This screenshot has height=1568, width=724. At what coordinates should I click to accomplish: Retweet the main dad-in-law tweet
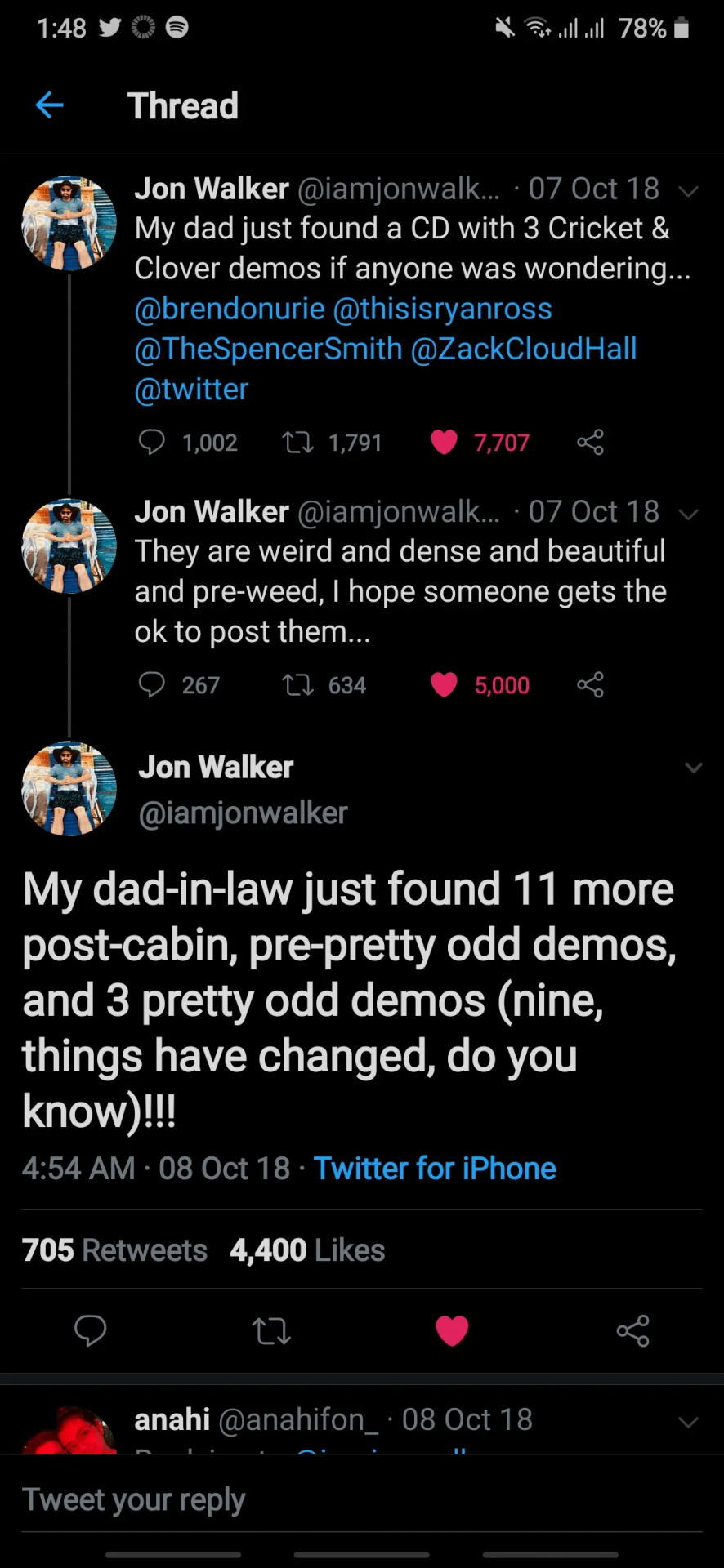point(271,1330)
